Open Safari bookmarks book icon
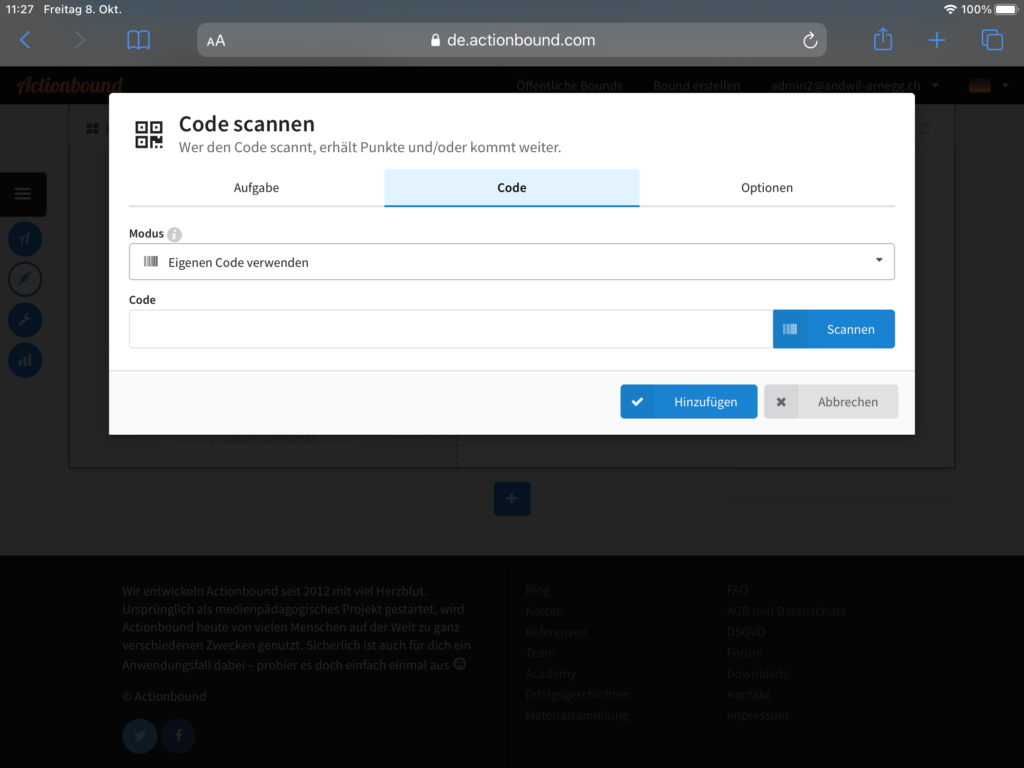1024x768 pixels. (138, 40)
